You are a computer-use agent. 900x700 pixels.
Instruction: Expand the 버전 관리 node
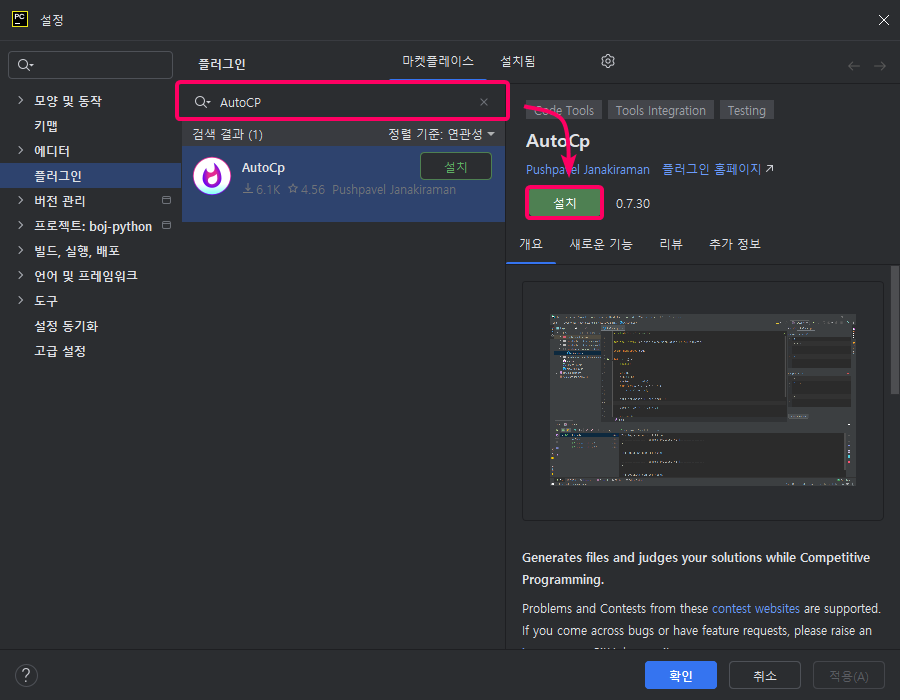coord(21,200)
